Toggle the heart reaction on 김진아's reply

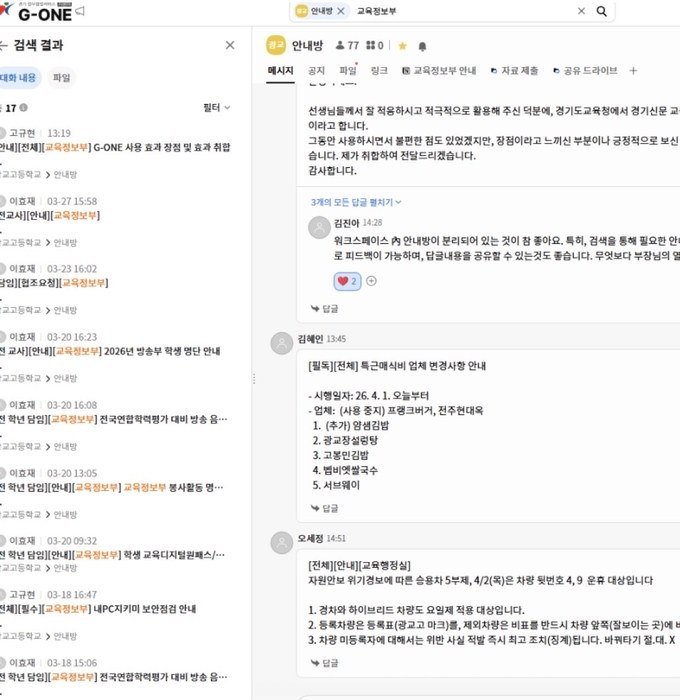[348, 281]
